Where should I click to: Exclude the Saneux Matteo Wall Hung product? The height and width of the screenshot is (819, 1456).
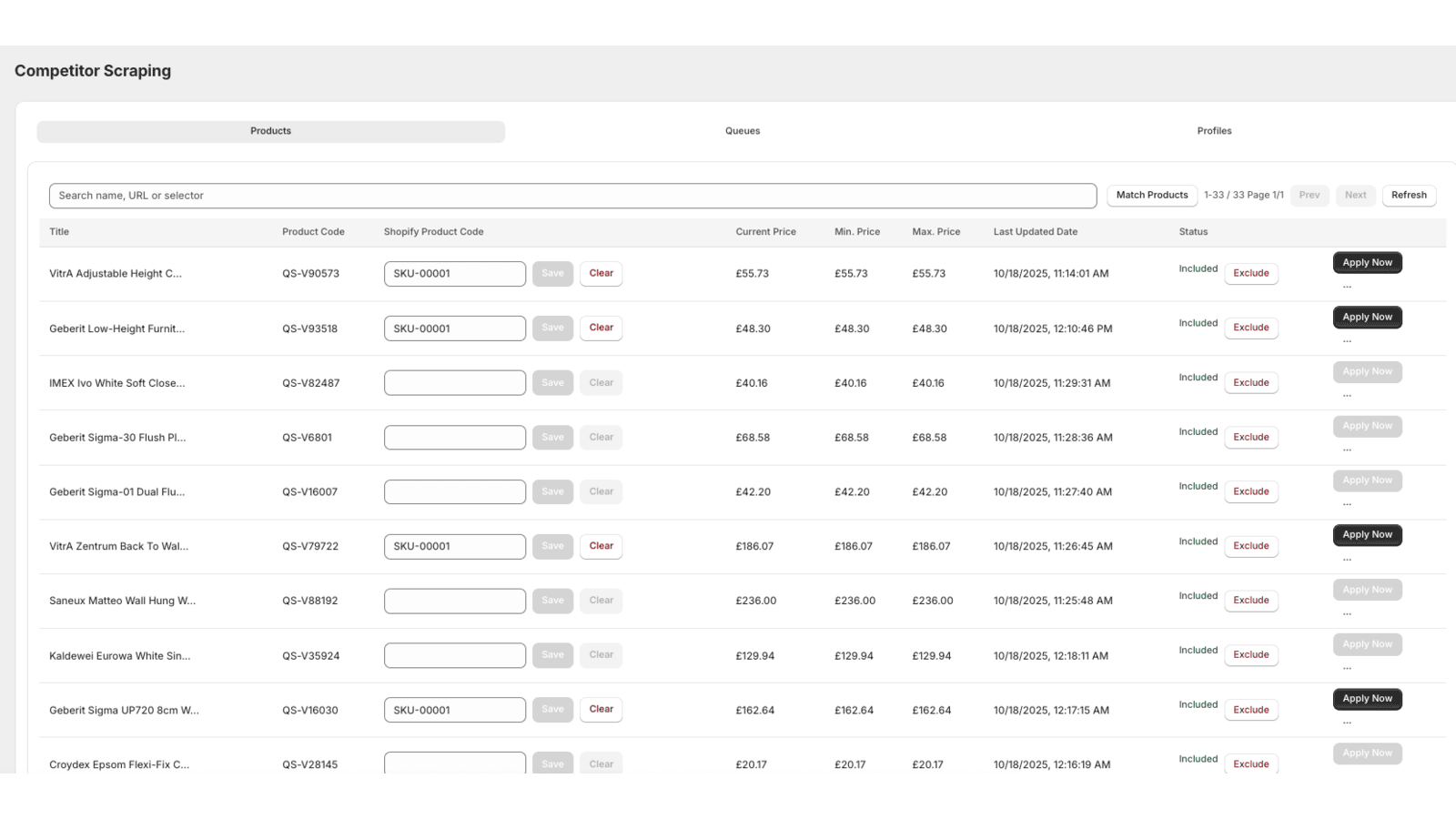[x=1250, y=601]
